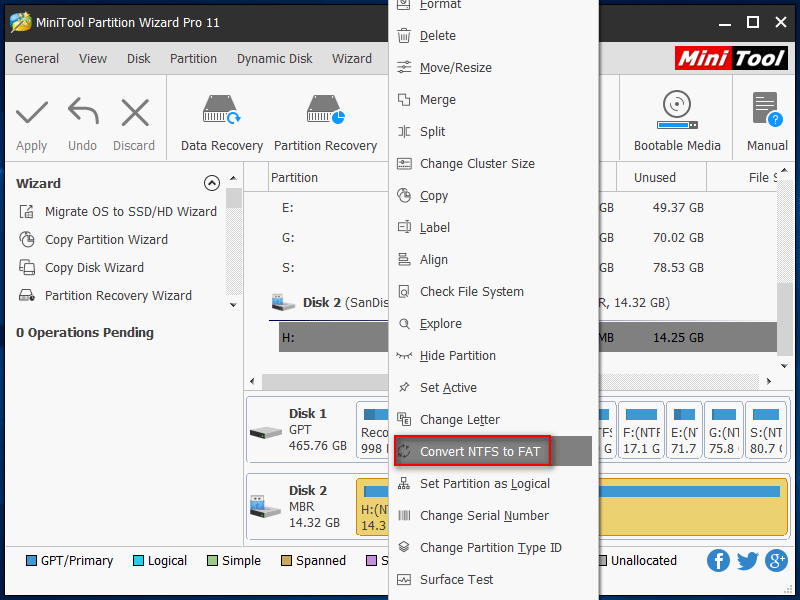Viewport: 800px width, 600px height.
Task: Launch the Partition Recovery Wizard
Action: point(106,296)
